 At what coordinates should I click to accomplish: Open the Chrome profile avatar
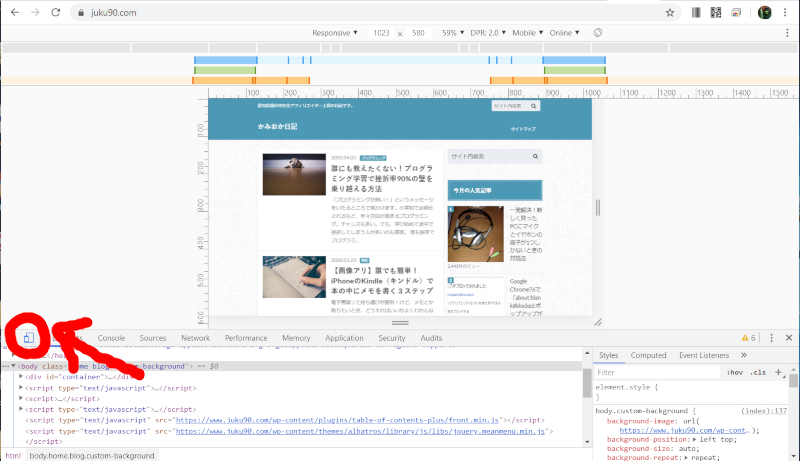pos(764,13)
